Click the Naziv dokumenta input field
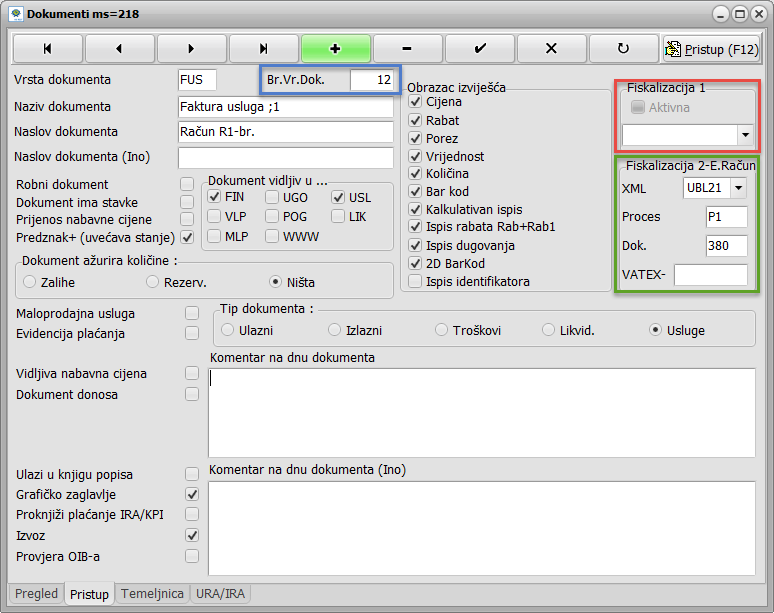This screenshot has height=613, width=774. (285, 107)
